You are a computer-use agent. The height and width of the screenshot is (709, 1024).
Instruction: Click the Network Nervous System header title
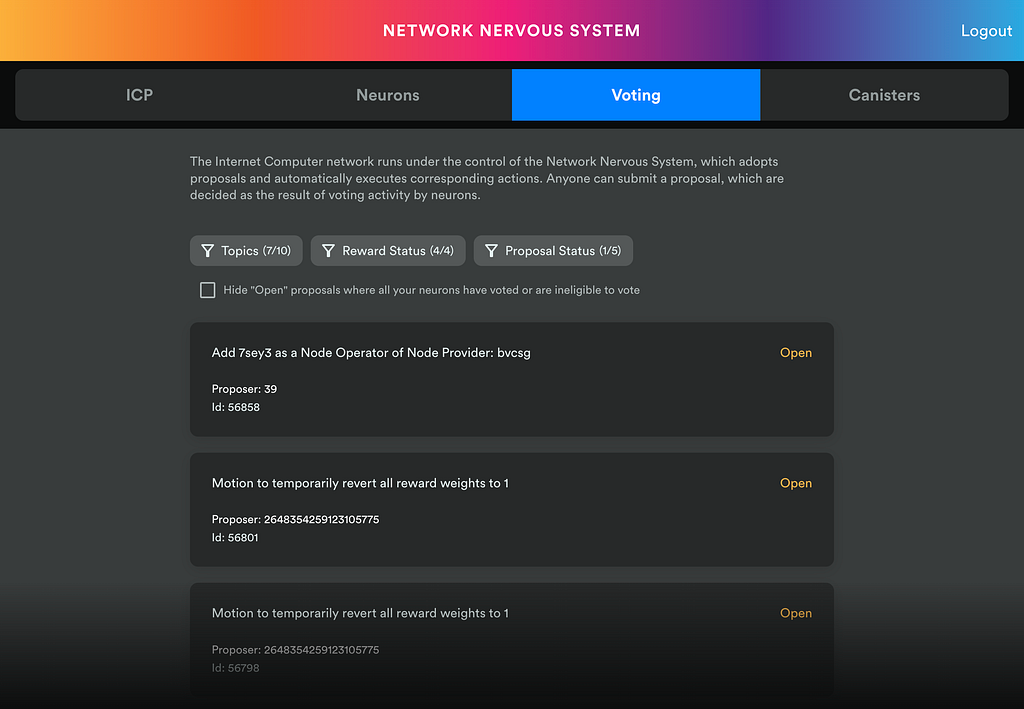[x=511, y=31]
